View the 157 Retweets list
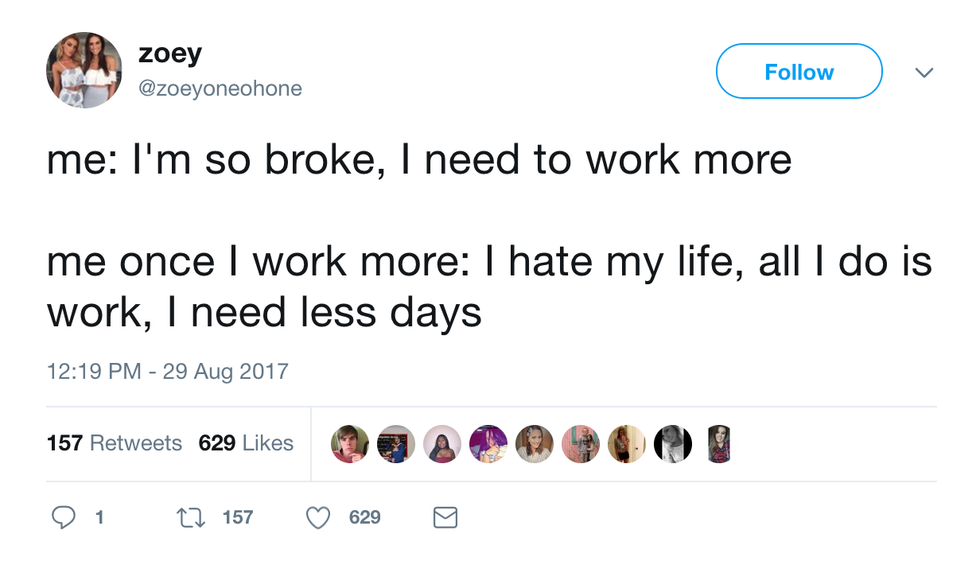980x562 pixels. point(114,443)
